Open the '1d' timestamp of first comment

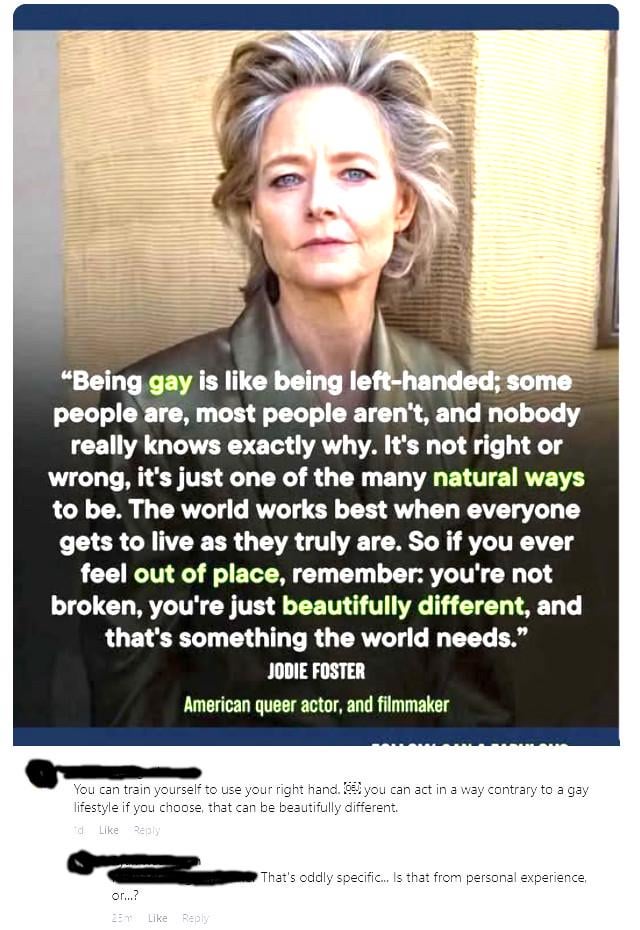click(x=78, y=830)
